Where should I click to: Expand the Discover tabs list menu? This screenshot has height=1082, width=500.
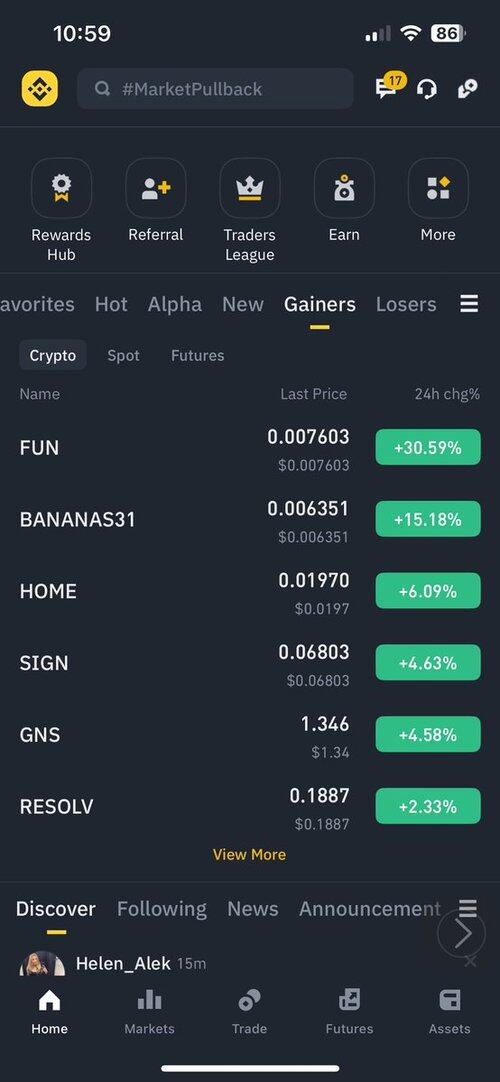point(468,907)
